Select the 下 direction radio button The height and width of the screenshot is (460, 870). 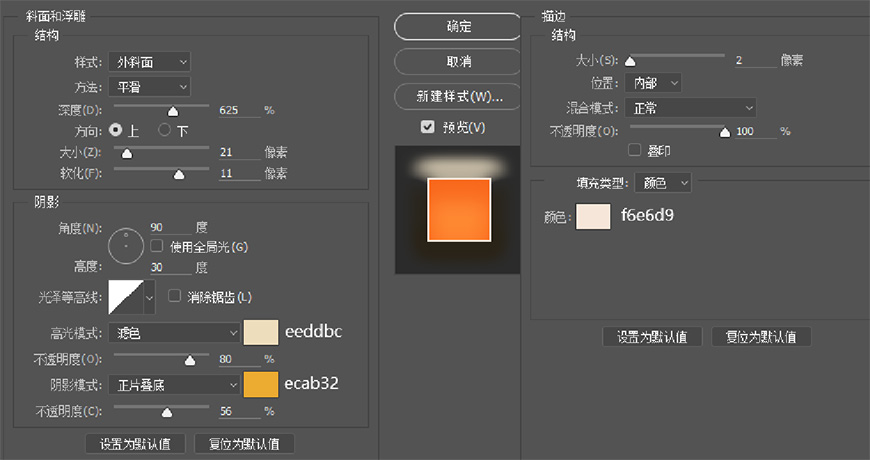[x=164, y=130]
